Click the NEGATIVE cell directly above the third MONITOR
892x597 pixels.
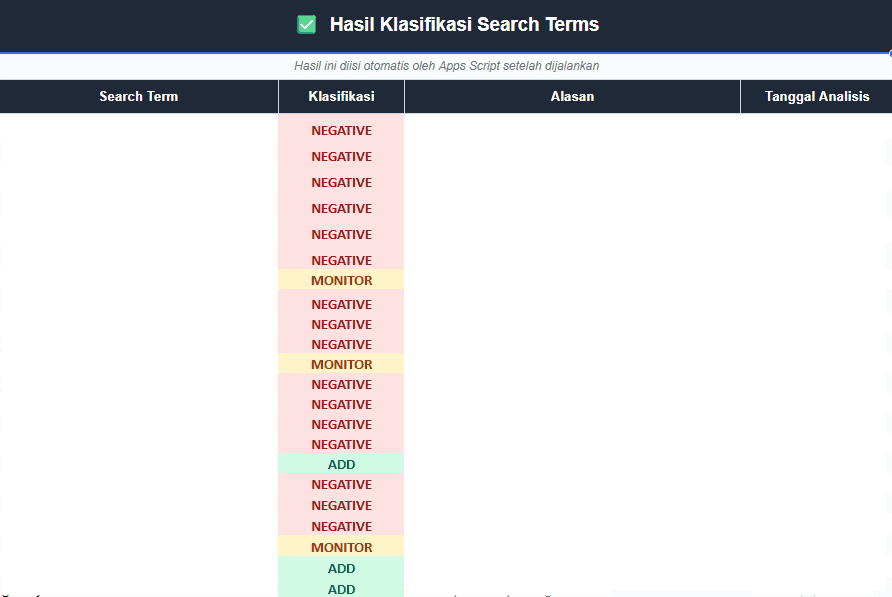(341, 526)
